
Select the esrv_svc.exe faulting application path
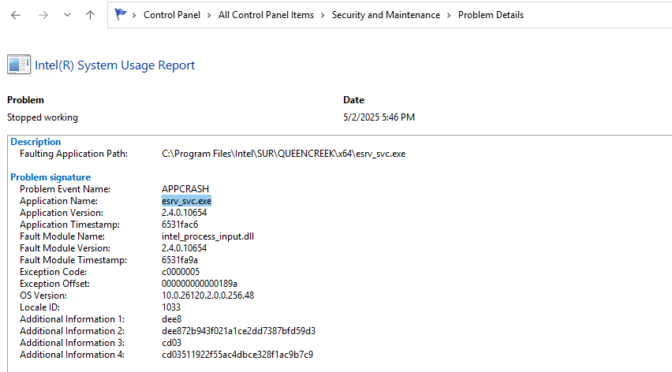283,154
